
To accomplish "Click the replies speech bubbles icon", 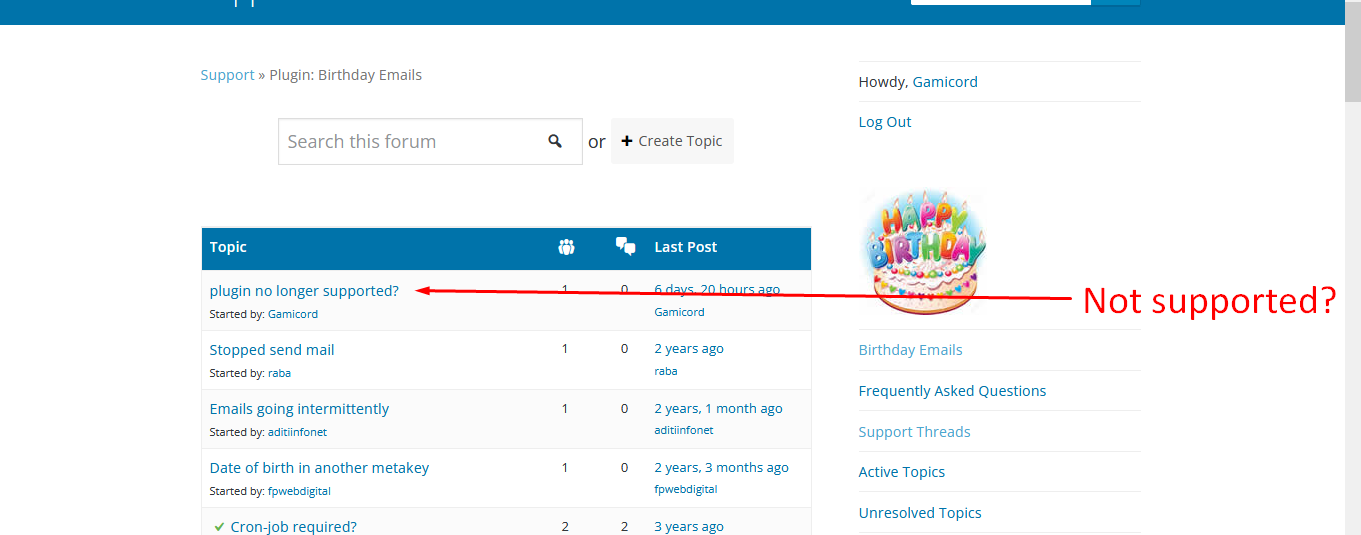I will coord(626,247).
